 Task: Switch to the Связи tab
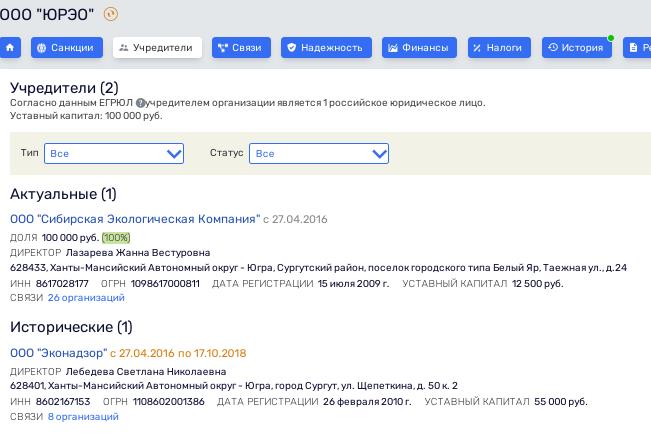[241, 48]
